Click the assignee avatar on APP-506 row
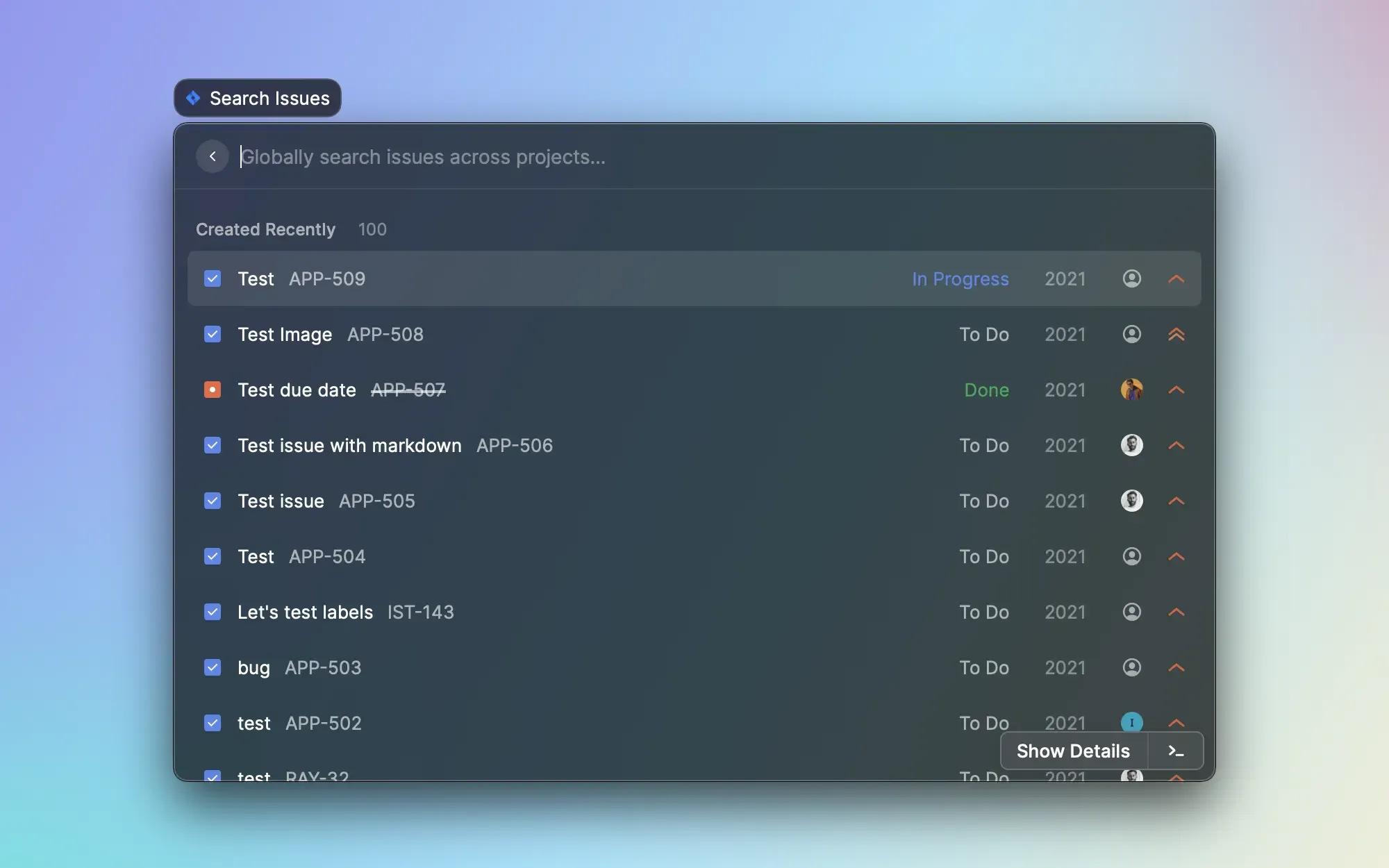The height and width of the screenshot is (868, 1389). [x=1131, y=445]
